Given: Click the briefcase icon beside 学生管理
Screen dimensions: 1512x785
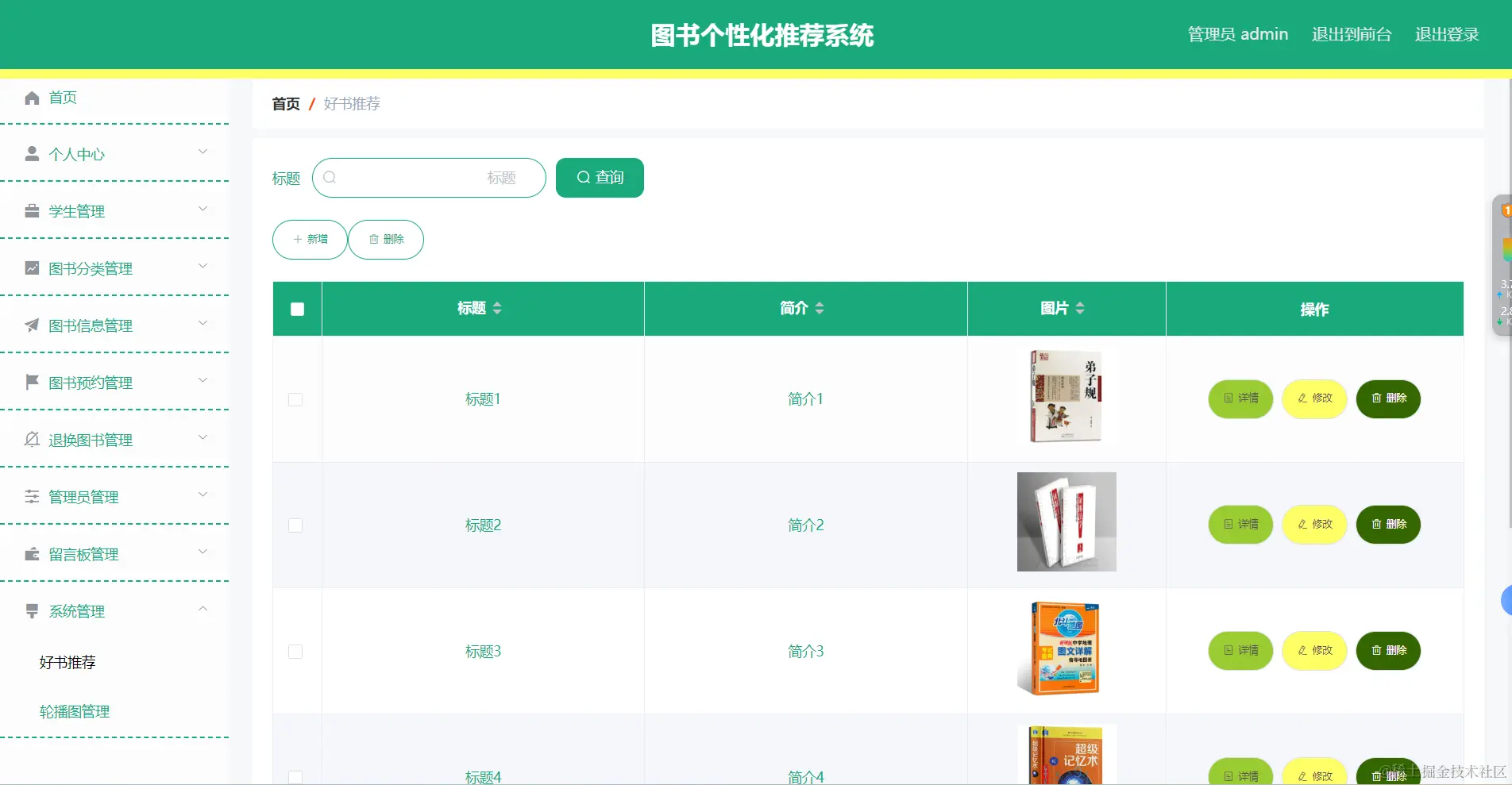Looking at the screenshot, I should [x=32, y=211].
